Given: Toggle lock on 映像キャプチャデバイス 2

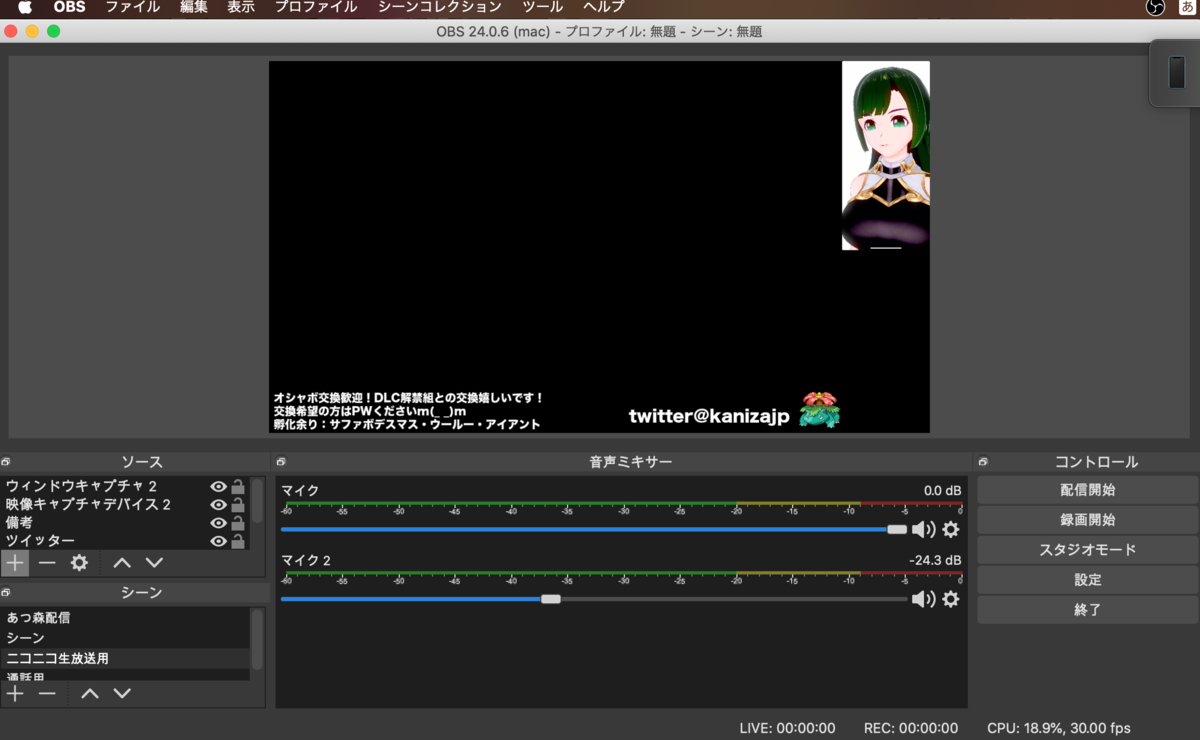Looking at the screenshot, I should [x=238, y=505].
